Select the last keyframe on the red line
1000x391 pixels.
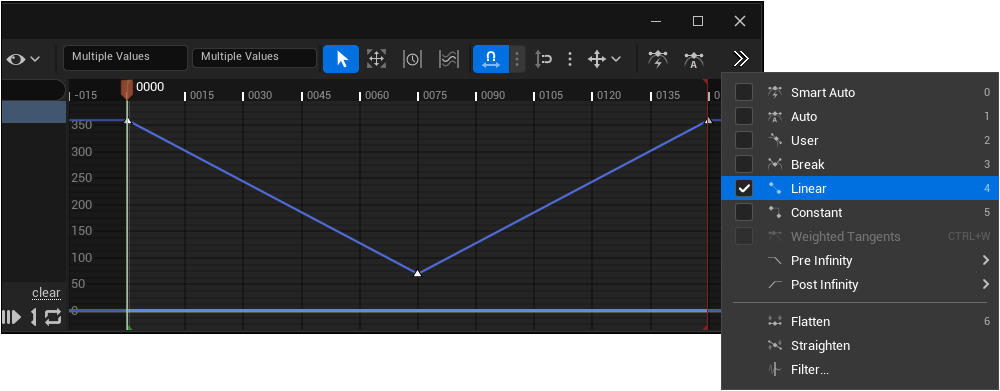[707, 120]
